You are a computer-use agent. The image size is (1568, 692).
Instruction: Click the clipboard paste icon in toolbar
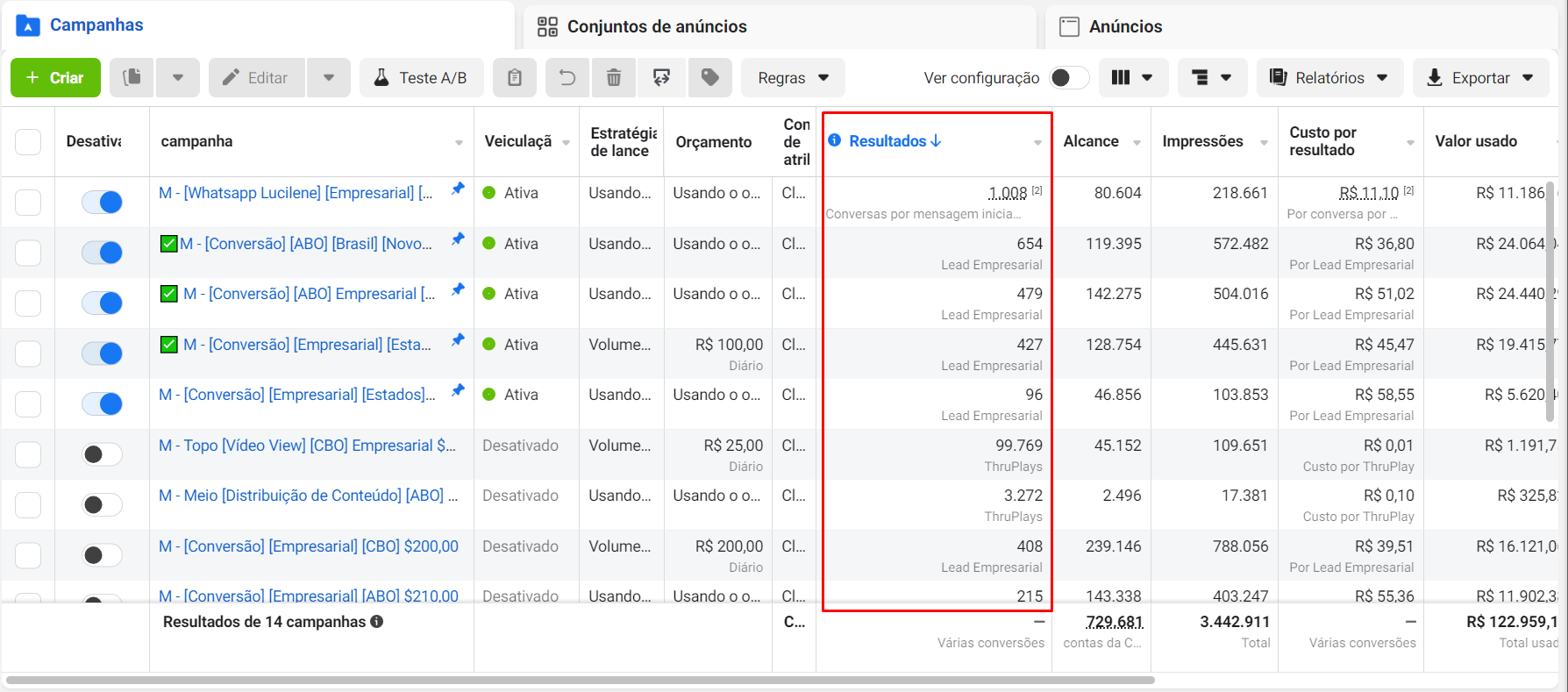pyautogui.click(x=515, y=77)
